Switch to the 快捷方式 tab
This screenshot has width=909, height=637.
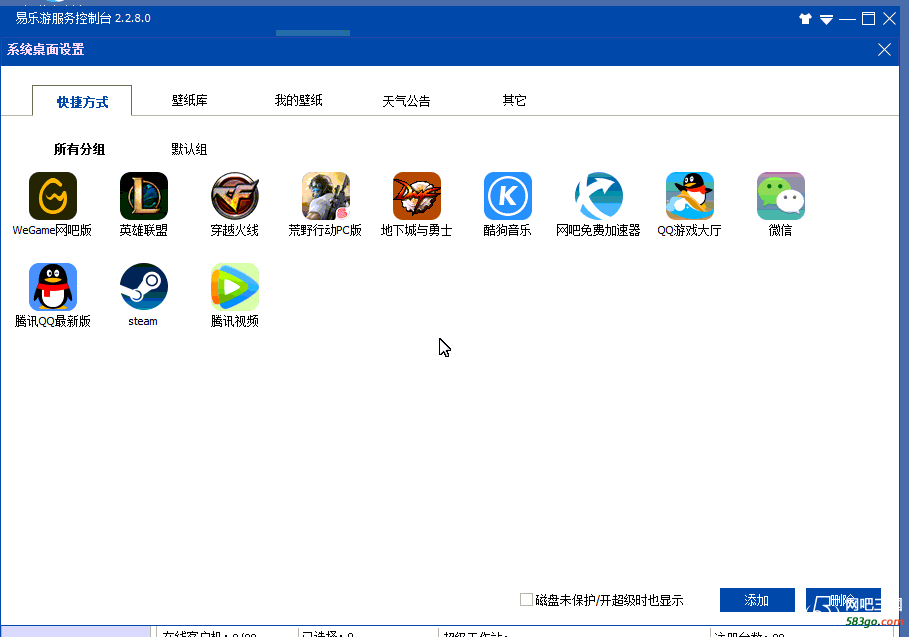tap(82, 101)
